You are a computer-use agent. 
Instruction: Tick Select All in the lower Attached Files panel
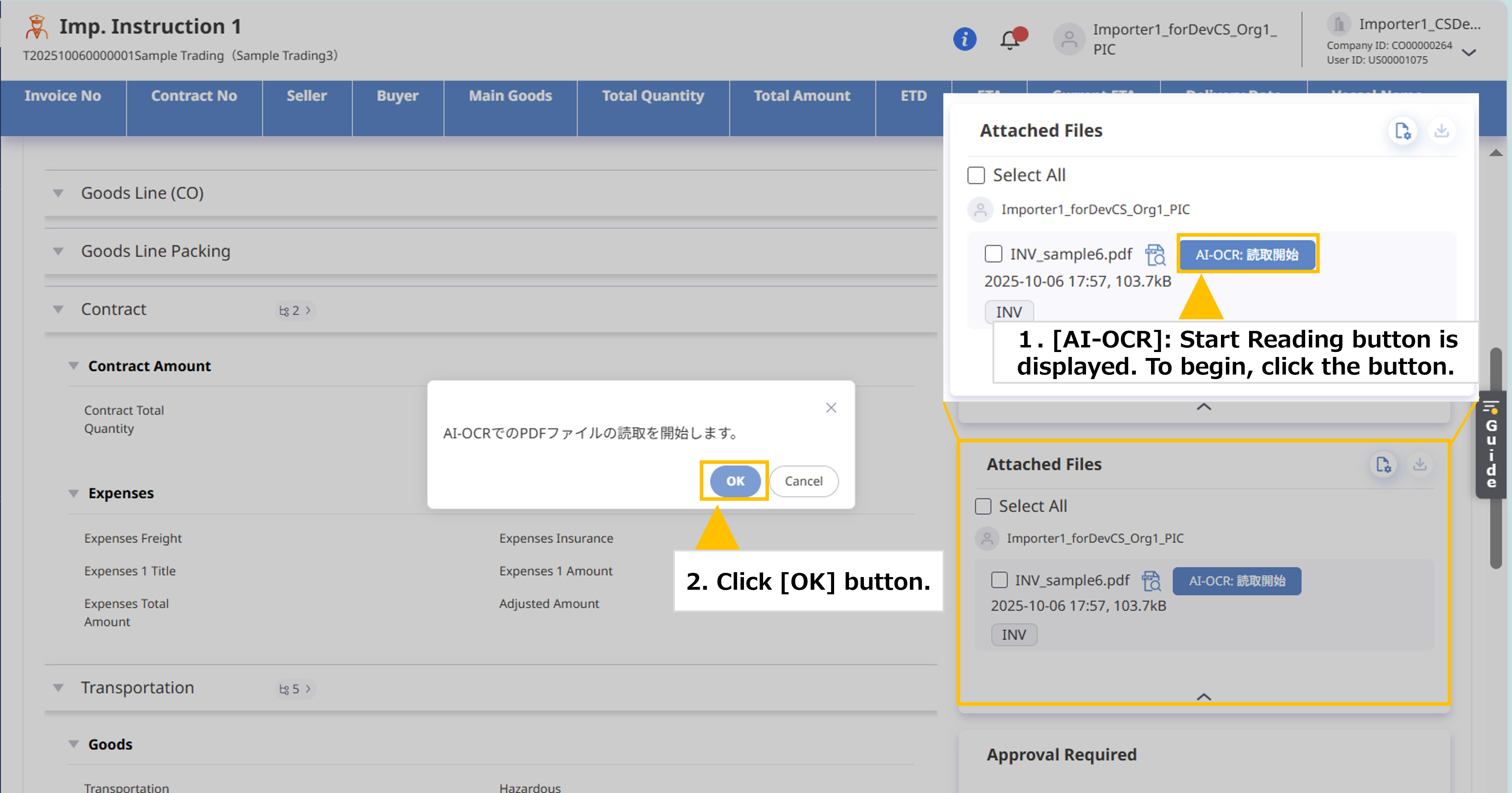983,506
